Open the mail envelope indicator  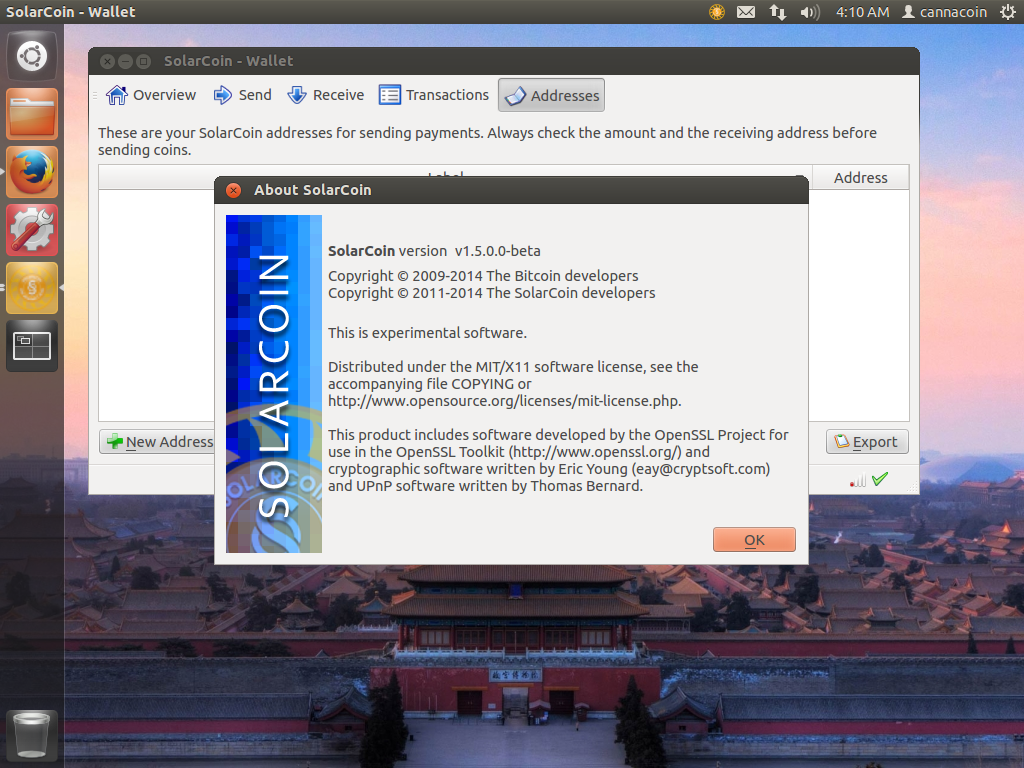pos(746,12)
